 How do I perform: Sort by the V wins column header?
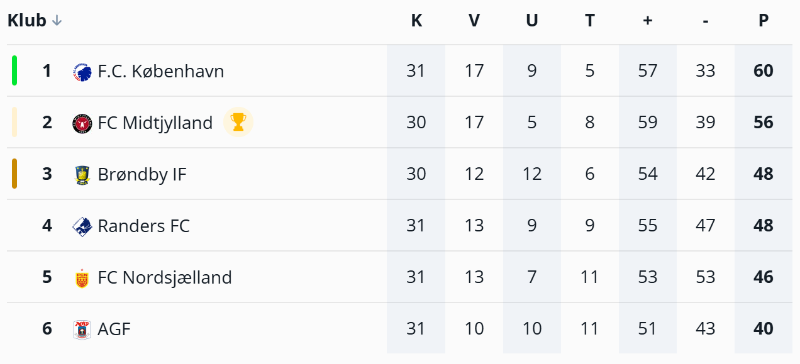tap(474, 20)
